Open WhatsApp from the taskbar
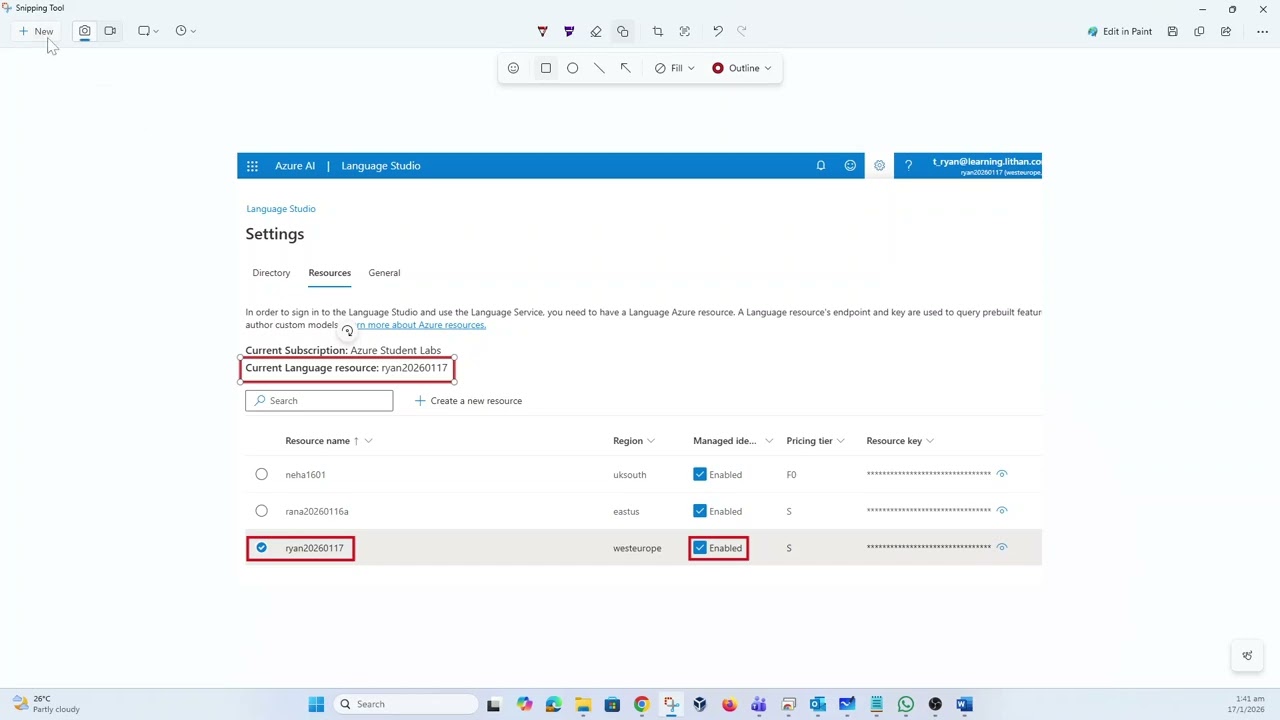The height and width of the screenshot is (720, 1280). (x=906, y=704)
